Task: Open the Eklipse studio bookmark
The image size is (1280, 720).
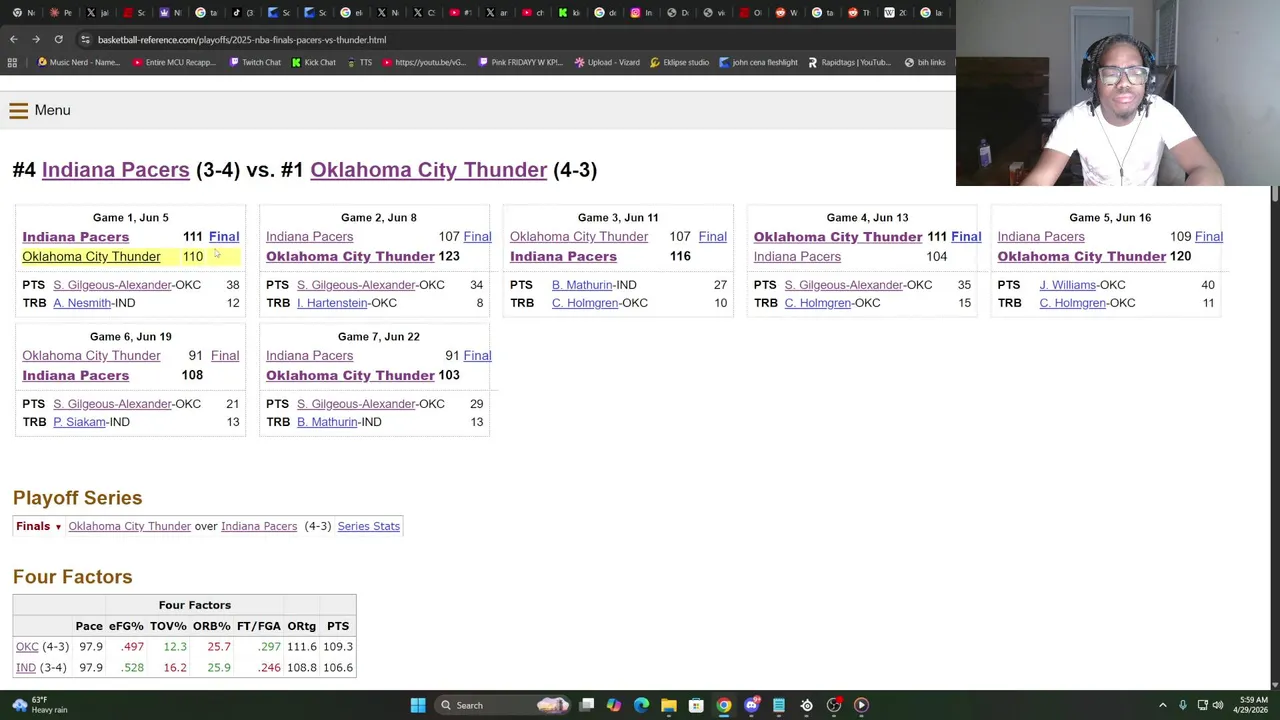Action: click(679, 62)
